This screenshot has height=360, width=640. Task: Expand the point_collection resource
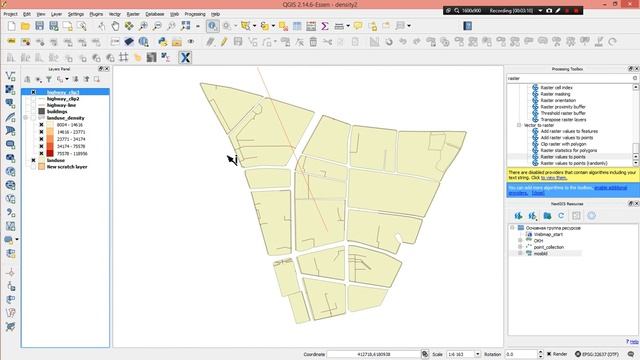(520, 247)
